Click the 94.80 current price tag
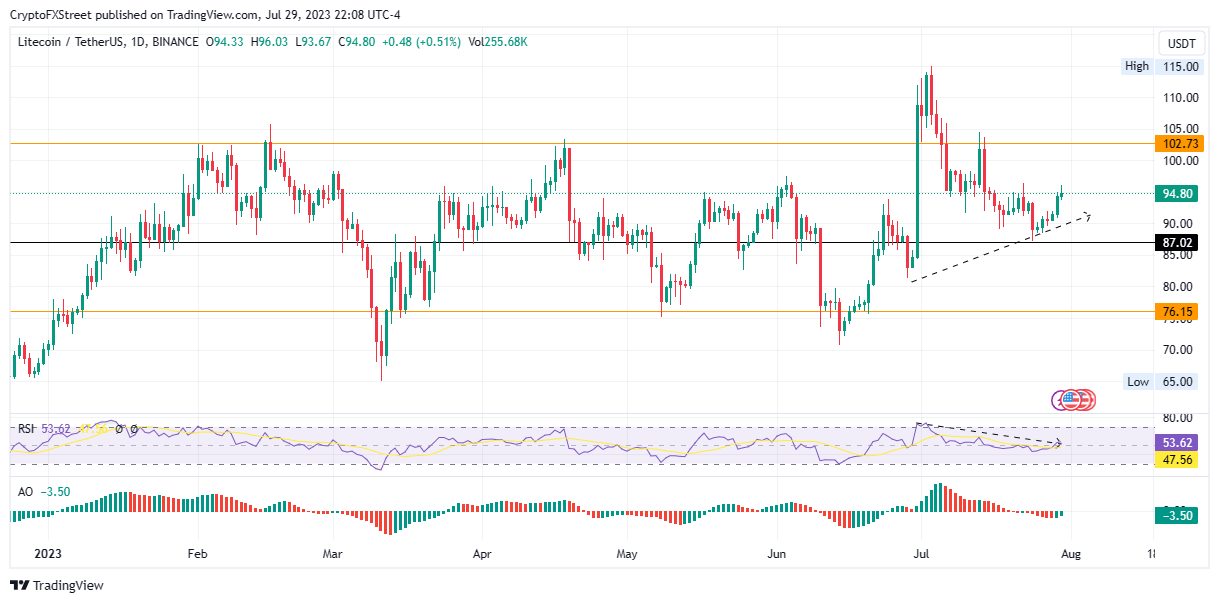This screenshot has width=1219, height=603. (x=1177, y=194)
